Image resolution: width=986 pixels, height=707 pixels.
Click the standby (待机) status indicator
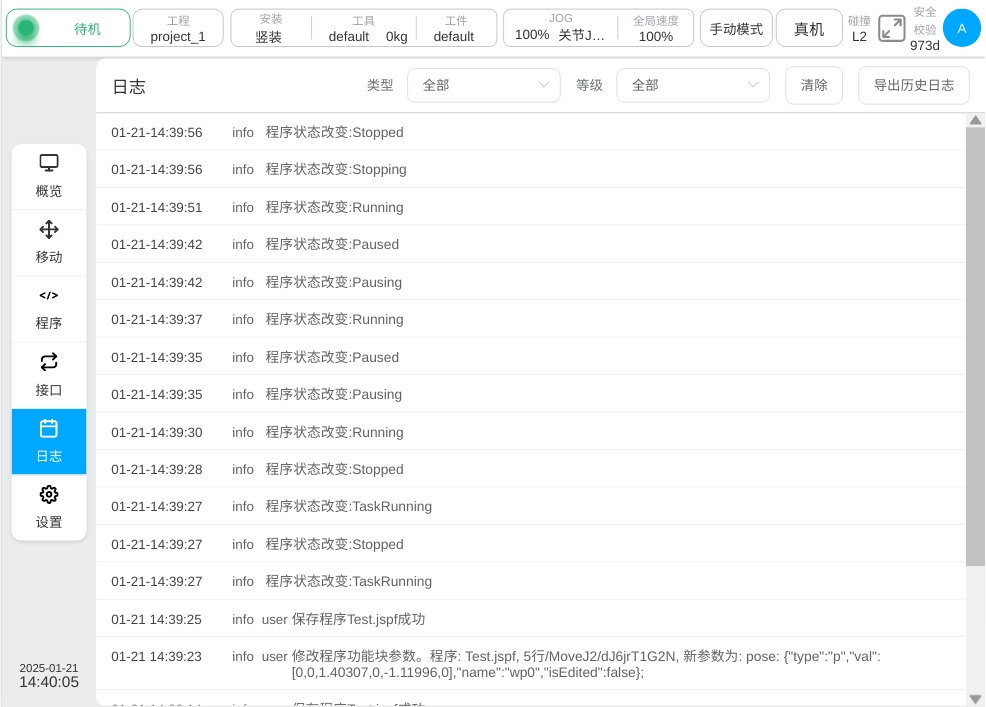point(68,29)
